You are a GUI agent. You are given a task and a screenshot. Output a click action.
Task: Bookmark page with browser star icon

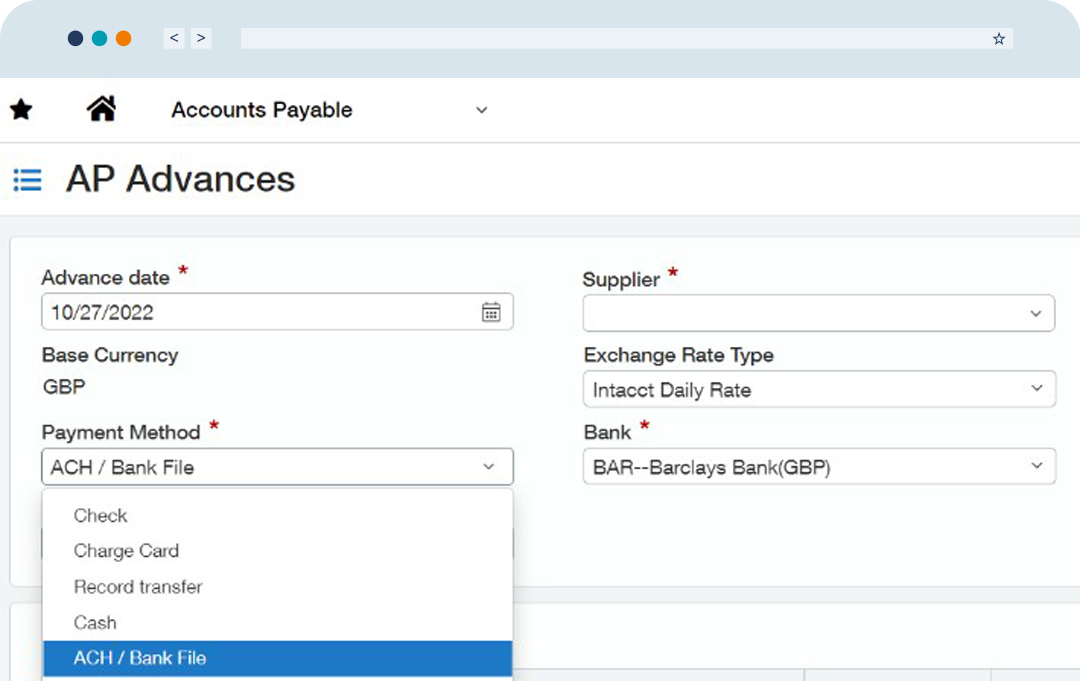click(998, 39)
